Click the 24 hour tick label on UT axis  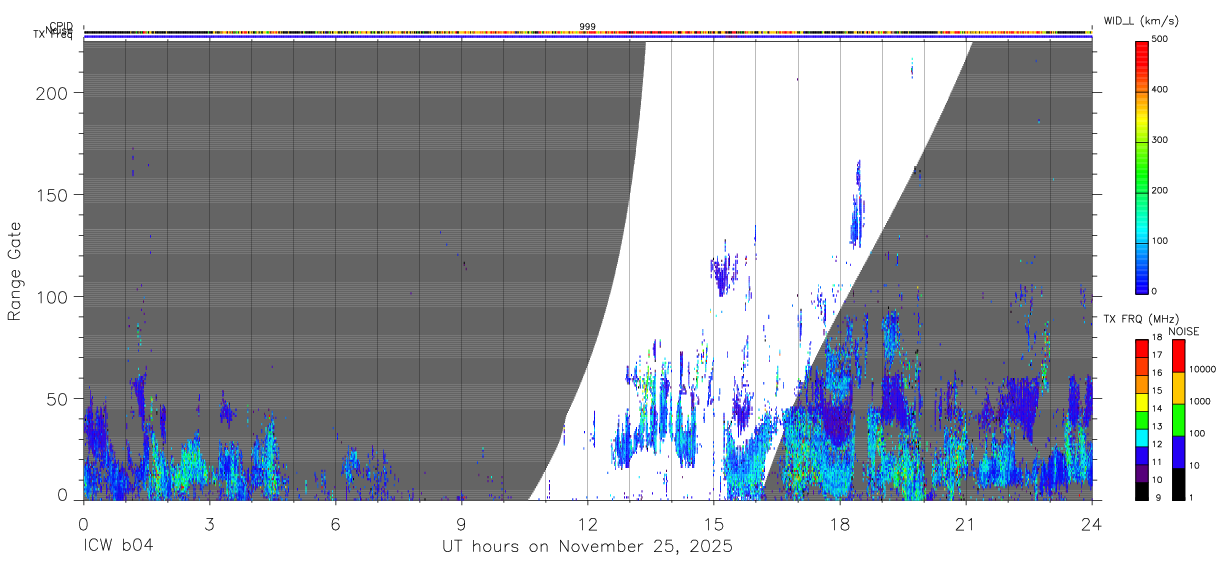click(x=1091, y=522)
